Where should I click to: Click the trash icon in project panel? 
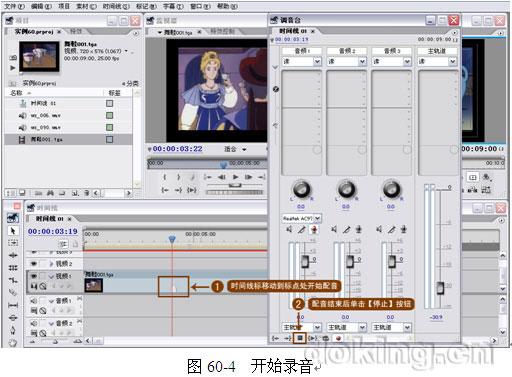[x=86, y=193]
